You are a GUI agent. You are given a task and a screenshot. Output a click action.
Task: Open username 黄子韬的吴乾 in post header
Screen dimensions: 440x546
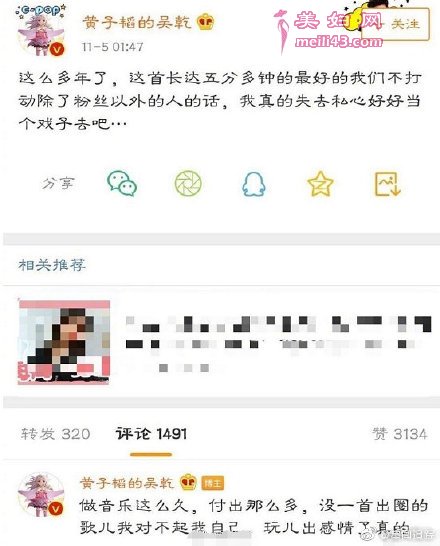click(x=137, y=22)
